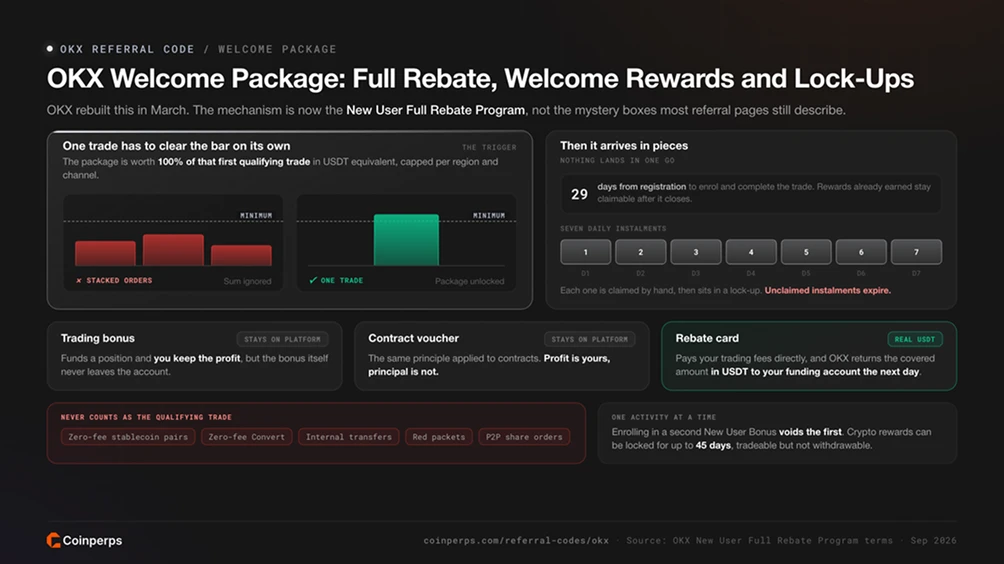Screen dimensions: 1004x564
Task: Click the Zero-fee stablecoin pairs tag
Action: coord(128,437)
